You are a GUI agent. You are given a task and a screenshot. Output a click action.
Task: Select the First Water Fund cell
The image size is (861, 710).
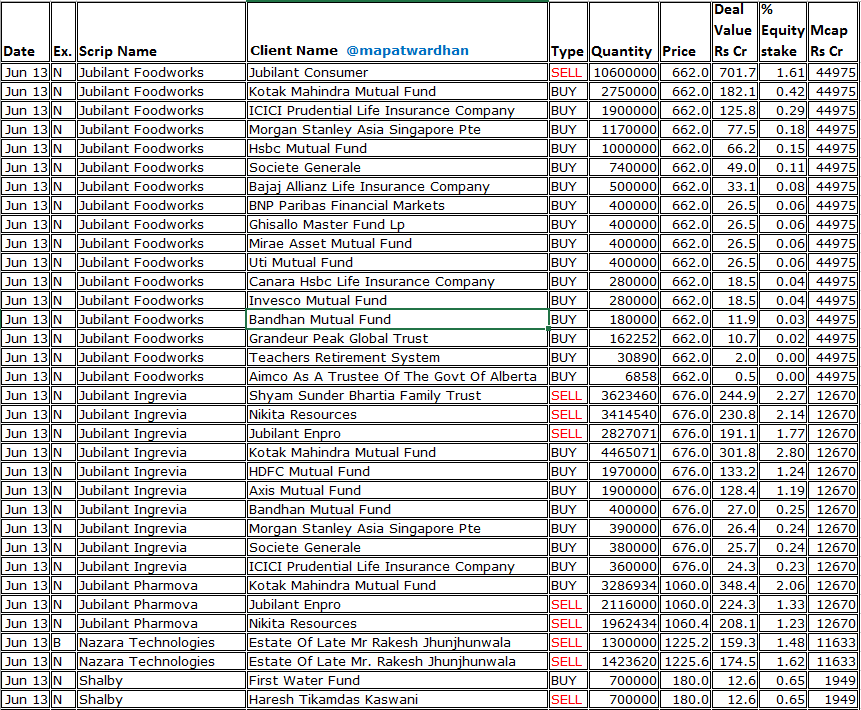(x=398, y=680)
